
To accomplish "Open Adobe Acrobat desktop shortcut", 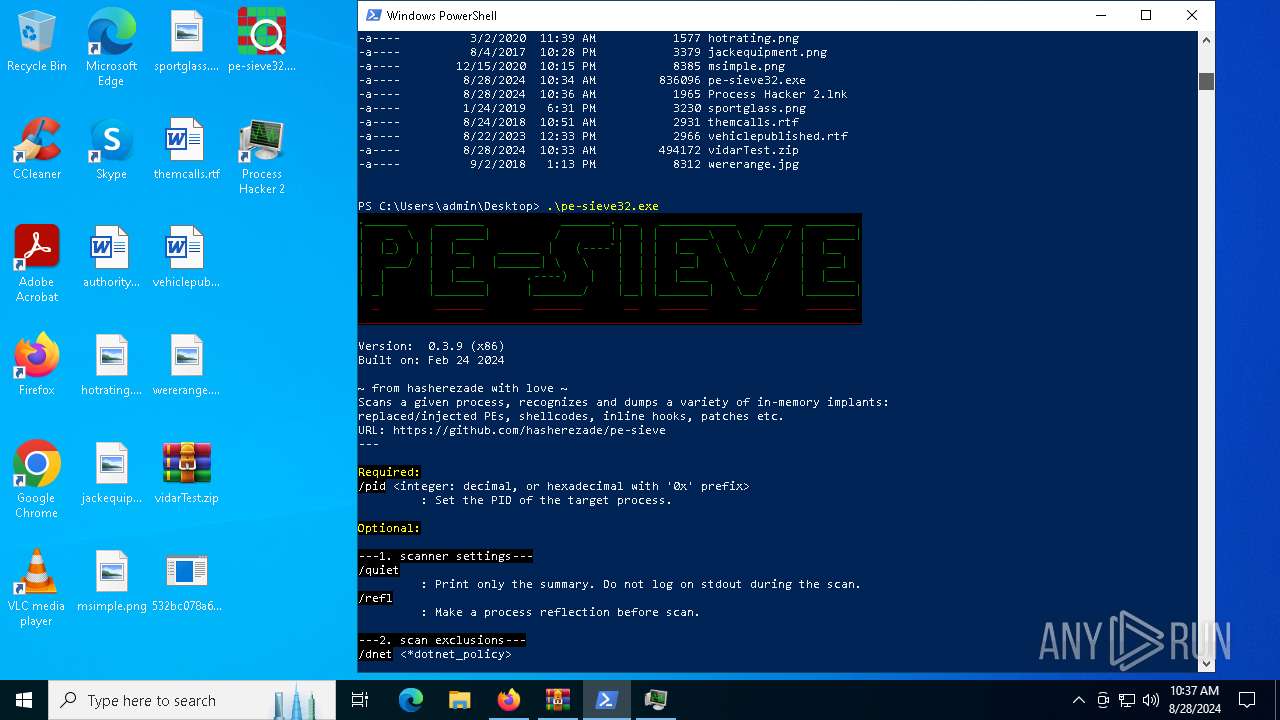I will 36,264.
